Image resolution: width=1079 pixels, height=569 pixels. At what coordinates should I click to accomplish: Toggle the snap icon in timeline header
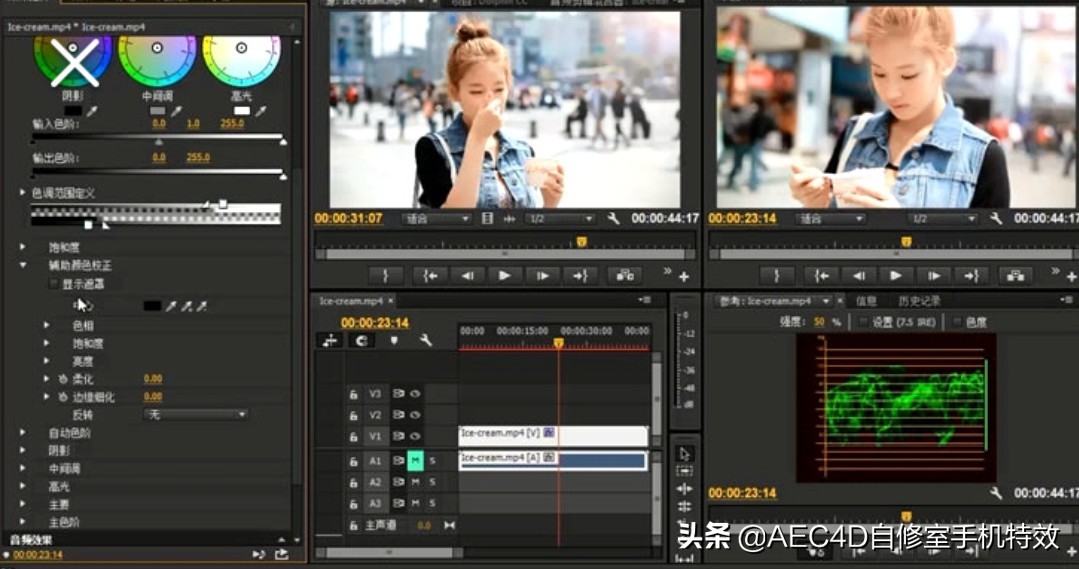(360, 341)
